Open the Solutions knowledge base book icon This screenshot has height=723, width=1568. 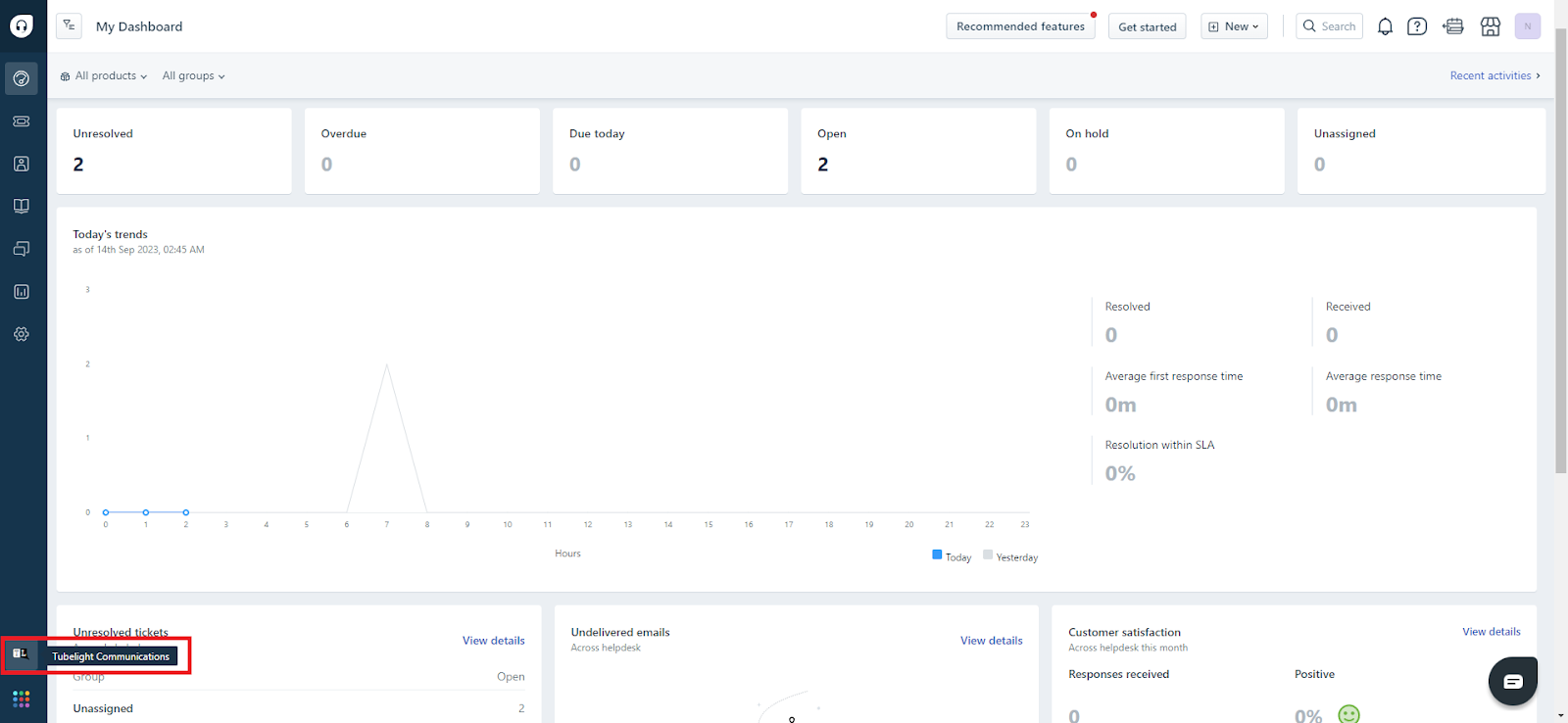point(22,207)
